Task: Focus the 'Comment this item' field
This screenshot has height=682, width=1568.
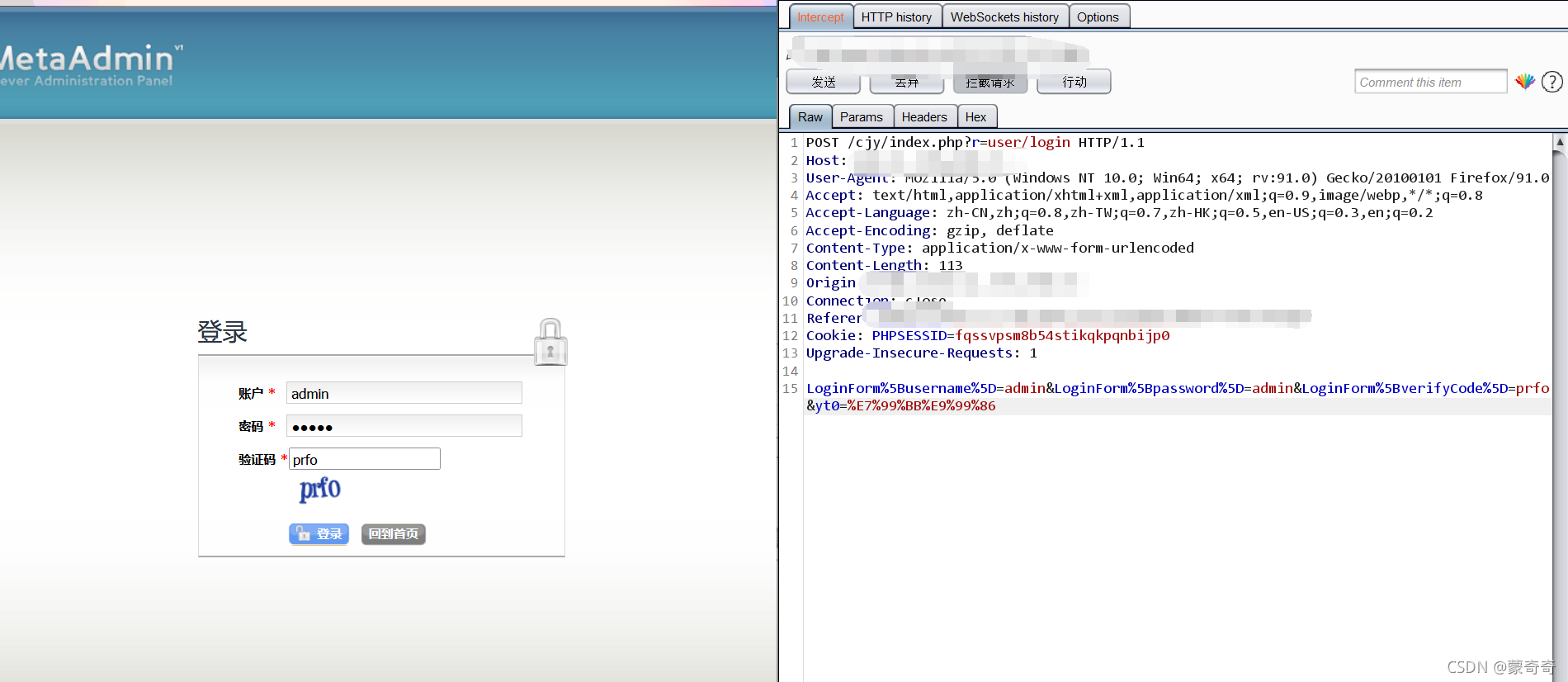Action: coord(1430,82)
